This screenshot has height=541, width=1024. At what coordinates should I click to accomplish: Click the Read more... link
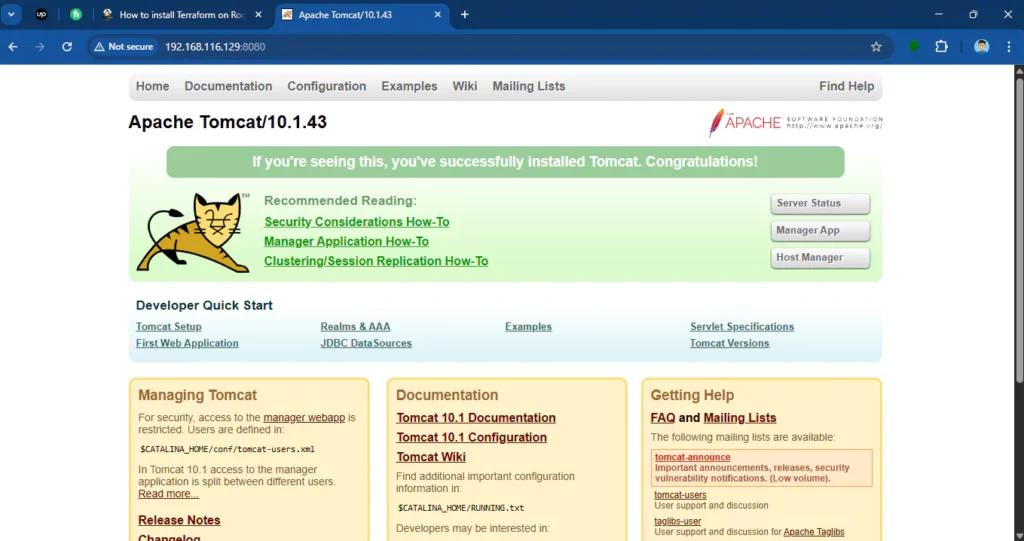pyautogui.click(x=168, y=494)
